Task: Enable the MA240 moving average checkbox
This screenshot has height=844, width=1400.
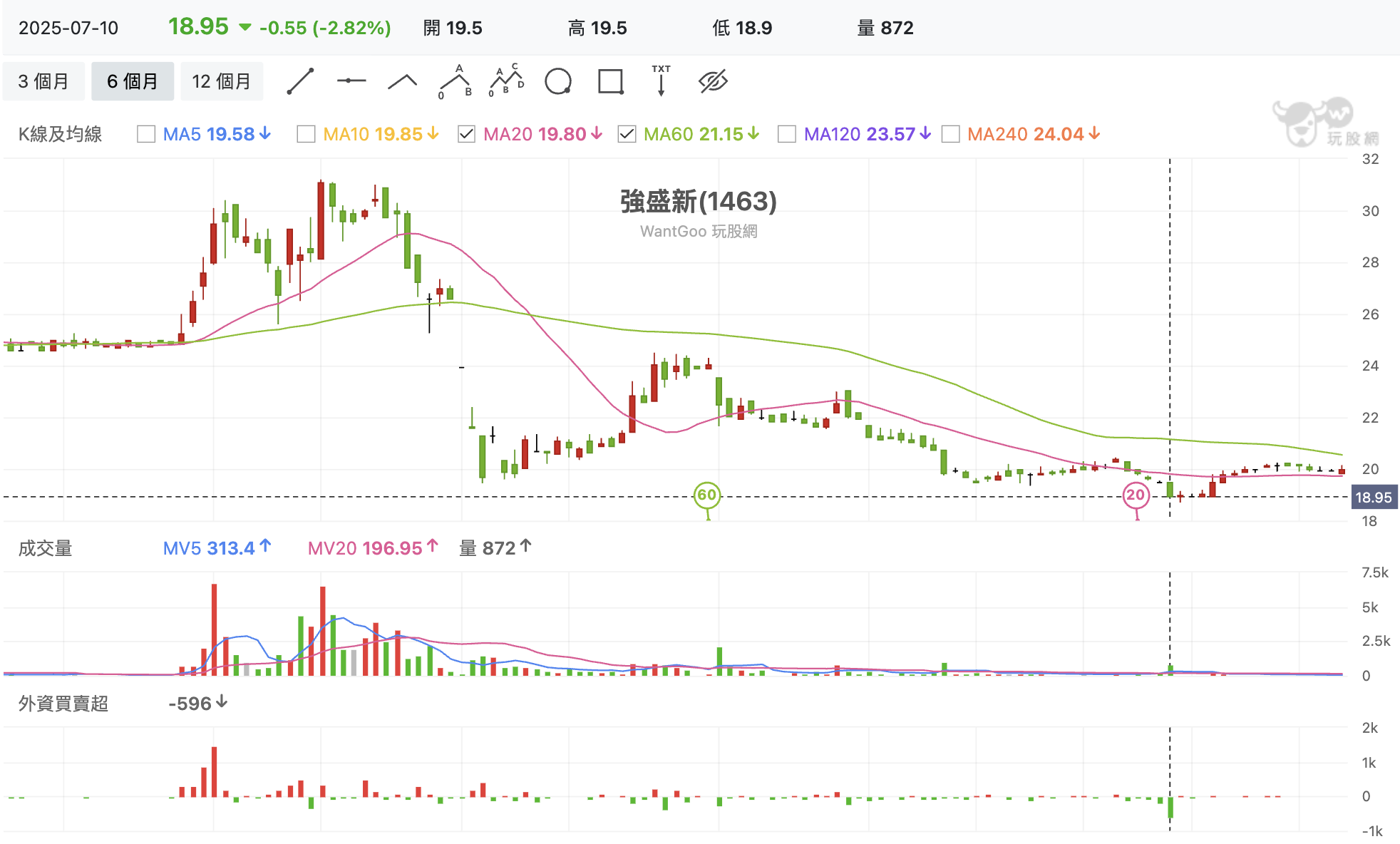Action: 951,133
